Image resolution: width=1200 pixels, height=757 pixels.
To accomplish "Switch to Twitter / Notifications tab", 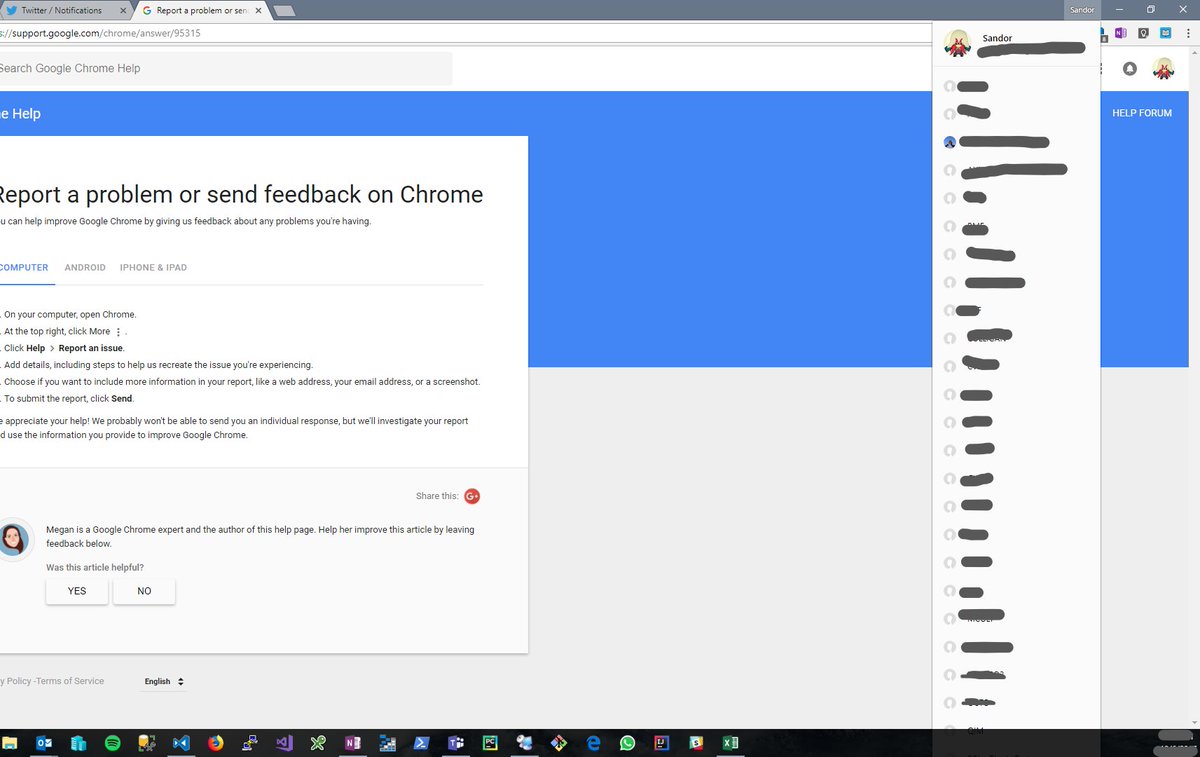I will (68, 10).
